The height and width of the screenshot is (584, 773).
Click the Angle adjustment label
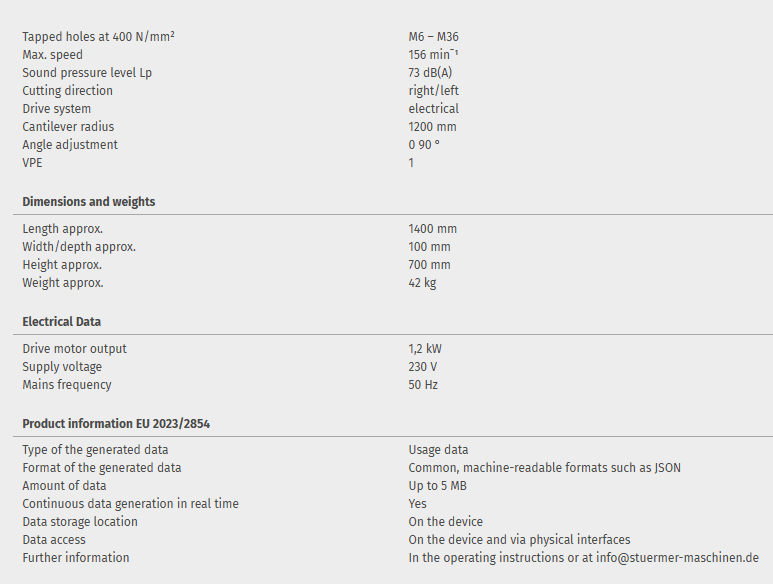70,145
